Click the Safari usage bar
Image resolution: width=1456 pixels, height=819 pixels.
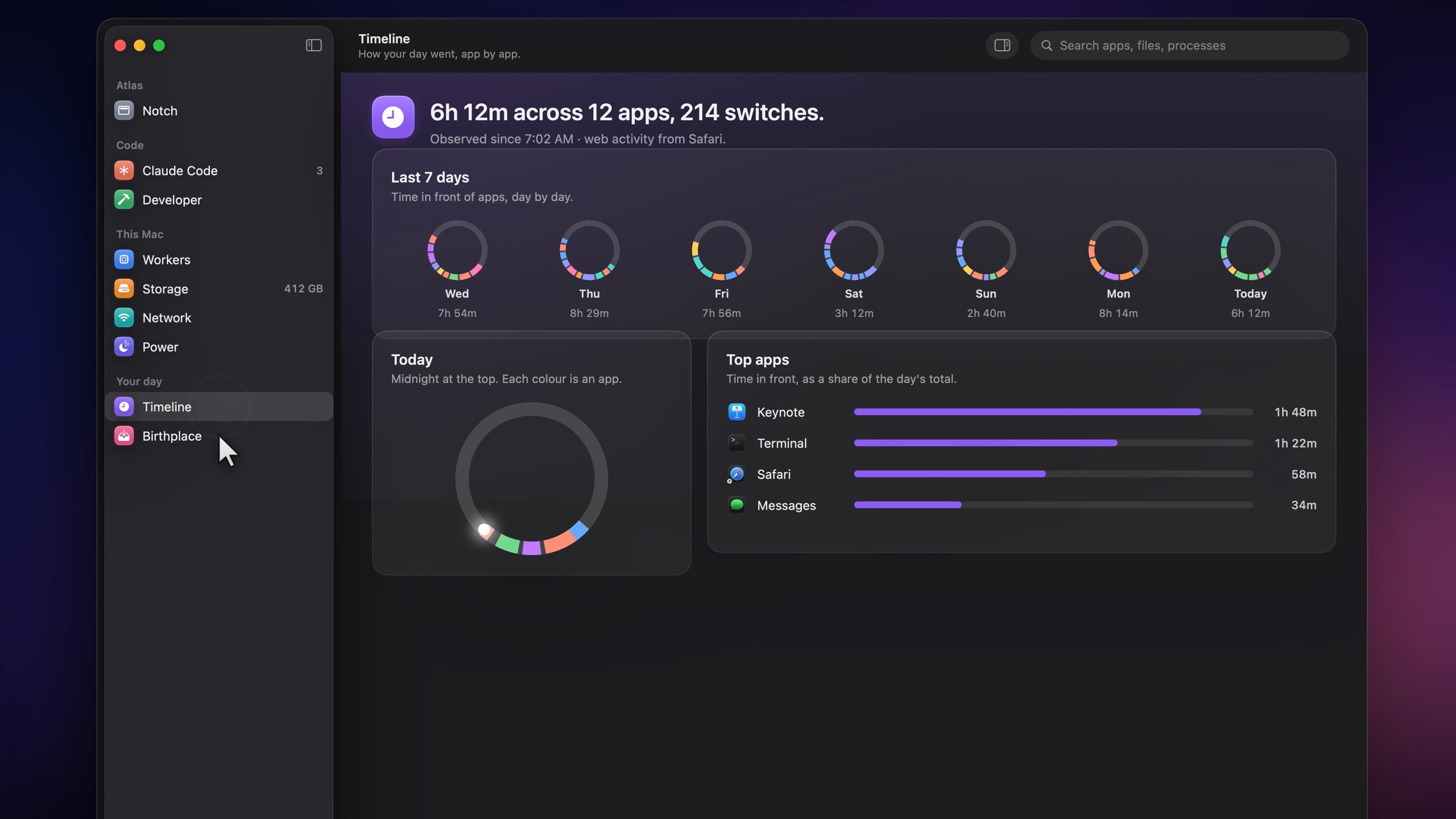1053,474
